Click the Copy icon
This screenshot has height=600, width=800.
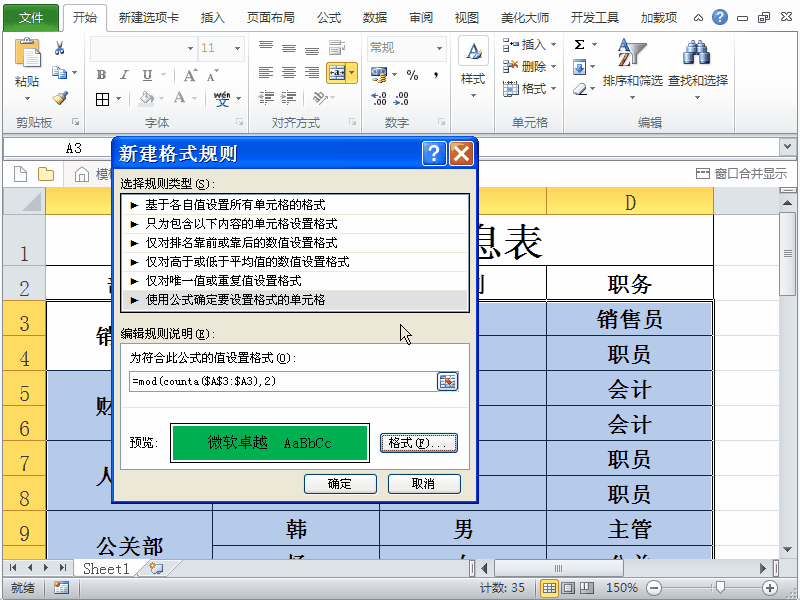click(60, 73)
